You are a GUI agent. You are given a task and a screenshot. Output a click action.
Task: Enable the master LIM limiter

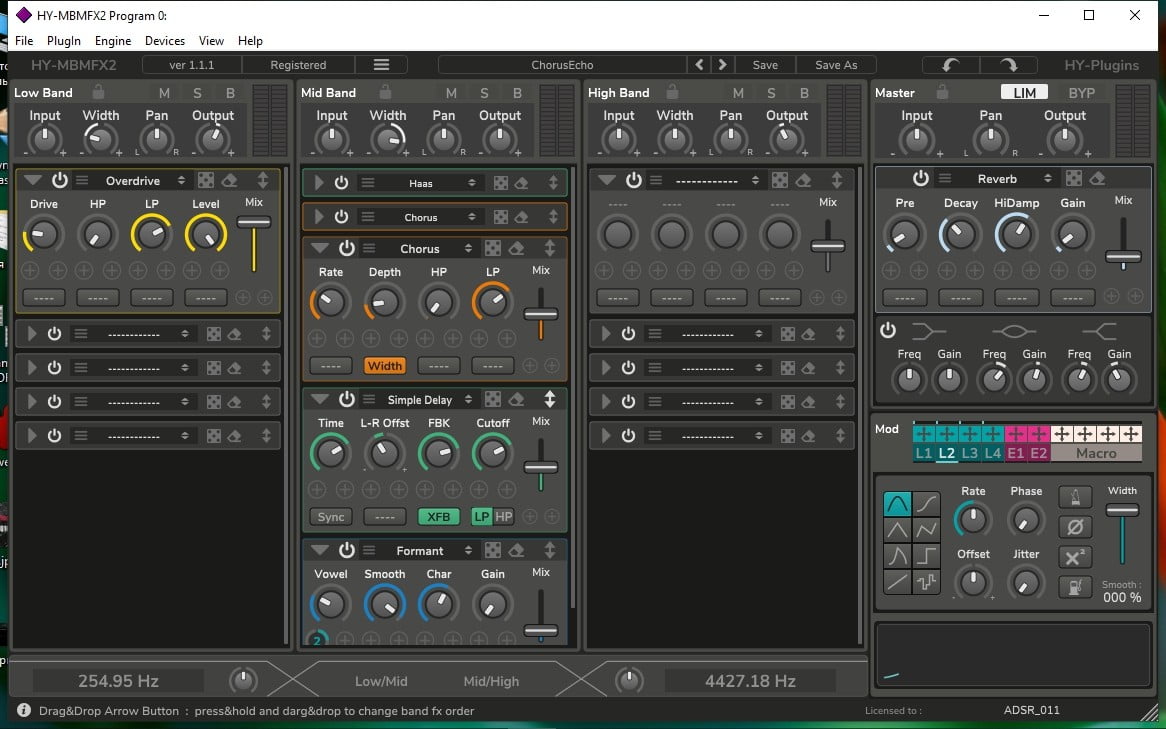pos(1024,92)
